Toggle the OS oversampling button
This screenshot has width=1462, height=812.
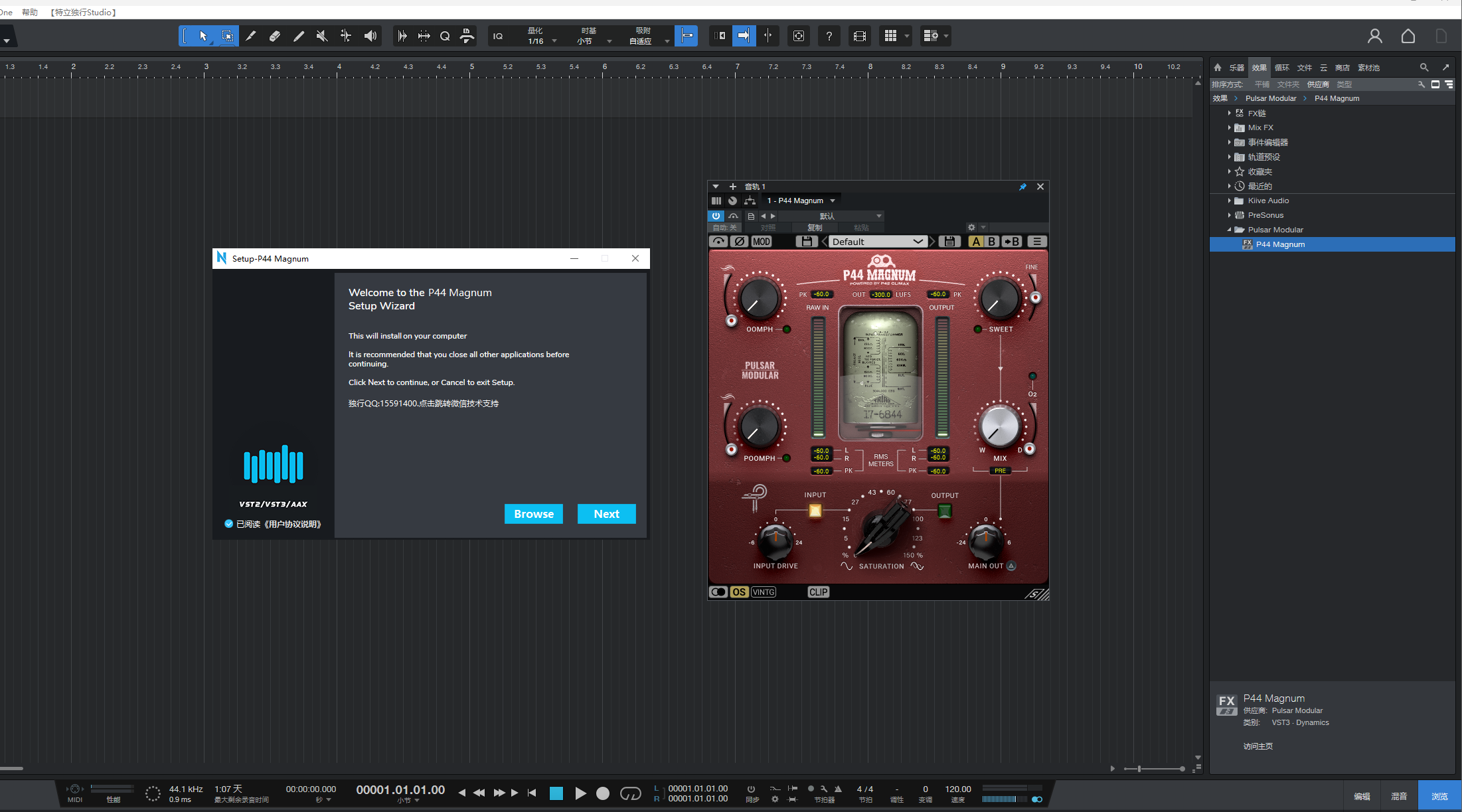739,592
